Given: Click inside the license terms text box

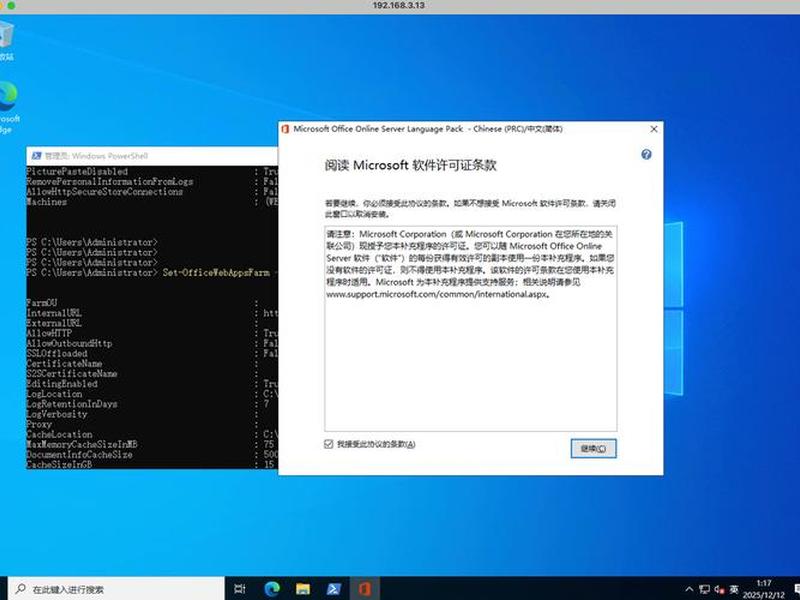Looking at the screenshot, I should (x=470, y=329).
